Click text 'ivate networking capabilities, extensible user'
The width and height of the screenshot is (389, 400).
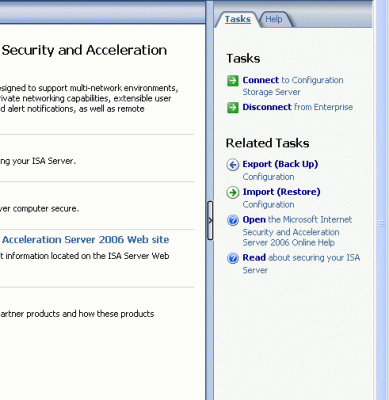pyautogui.click(x=85, y=99)
